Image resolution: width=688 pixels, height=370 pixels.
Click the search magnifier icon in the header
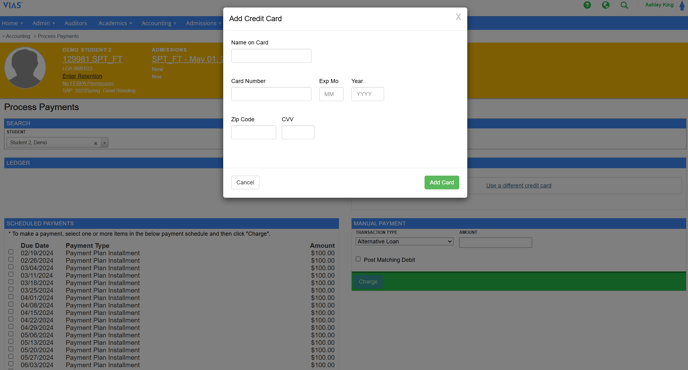[x=624, y=5]
